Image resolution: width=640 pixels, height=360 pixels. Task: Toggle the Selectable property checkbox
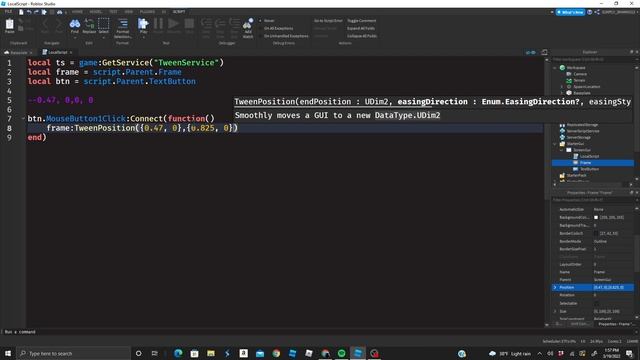pyautogui.click(x=596, y=303)
